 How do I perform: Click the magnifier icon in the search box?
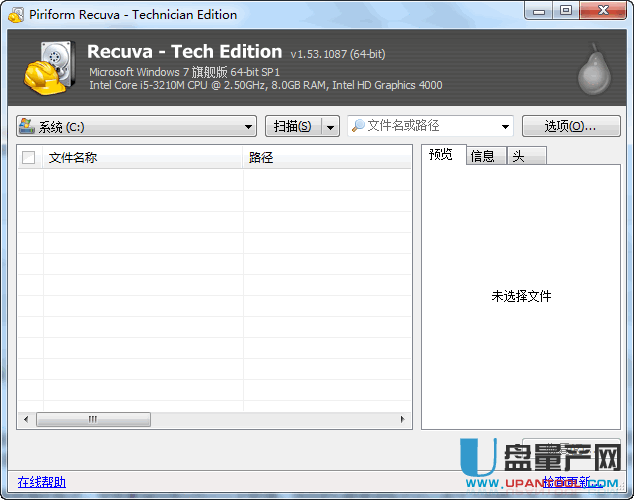coord(358,126)
